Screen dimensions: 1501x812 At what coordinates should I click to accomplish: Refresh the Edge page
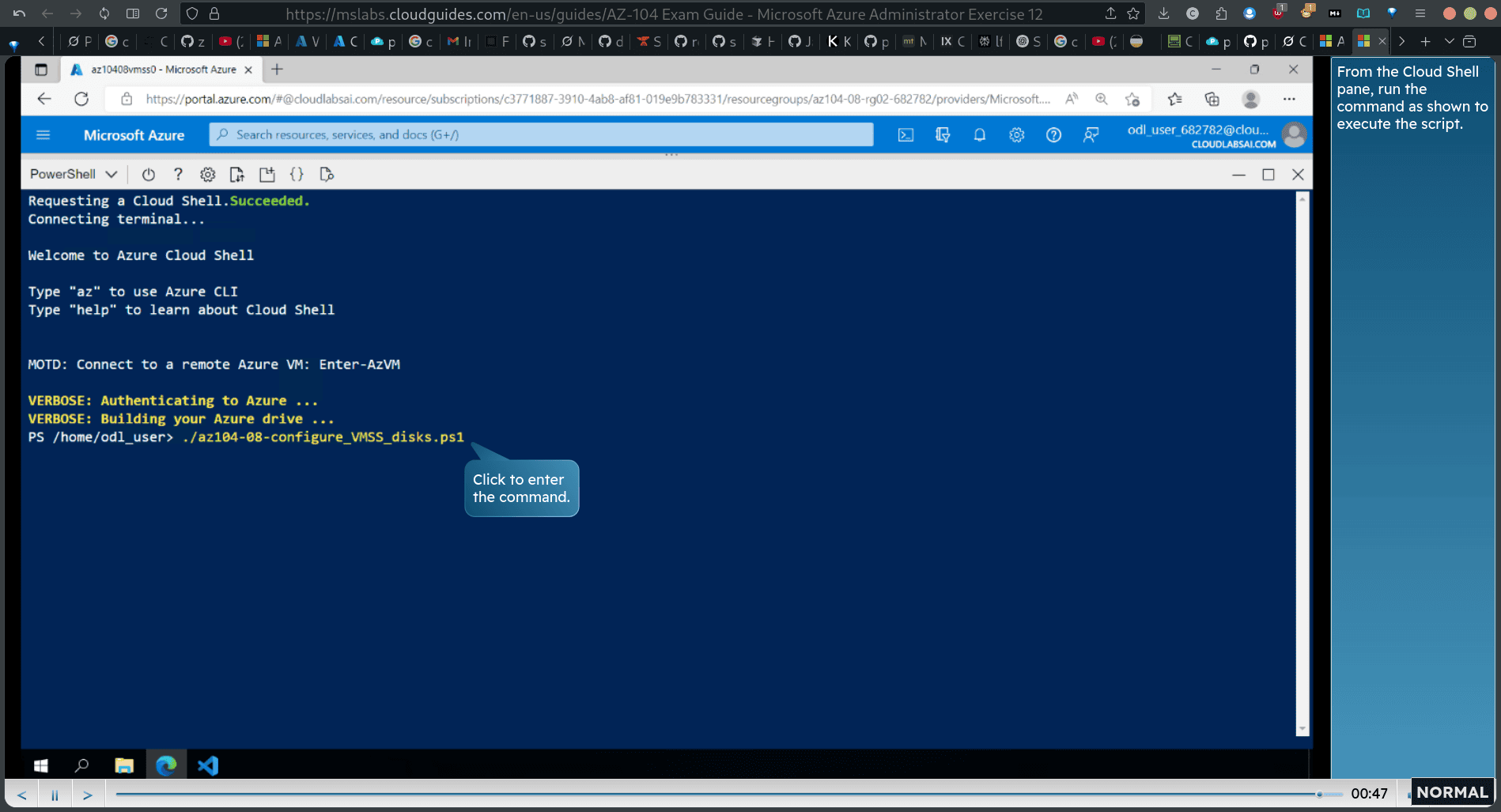click(81, 99)
